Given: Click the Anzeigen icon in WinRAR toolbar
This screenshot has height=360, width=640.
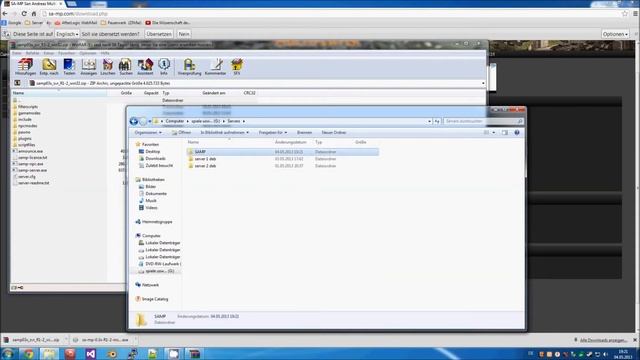Looking at the screenshot, I should 89,67.
